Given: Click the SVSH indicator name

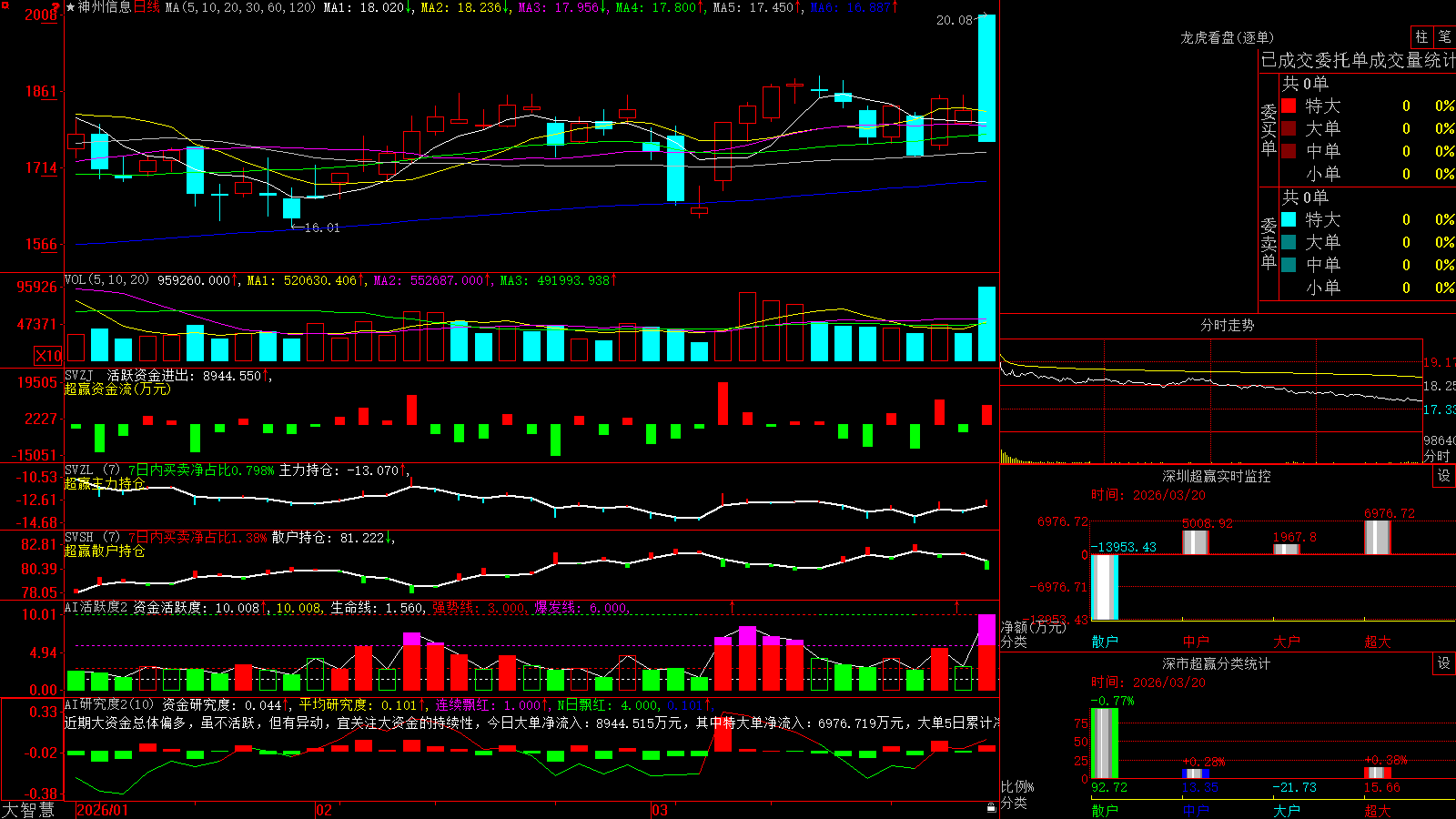Looking at the screenshot, I should click(x=79, y=537).
